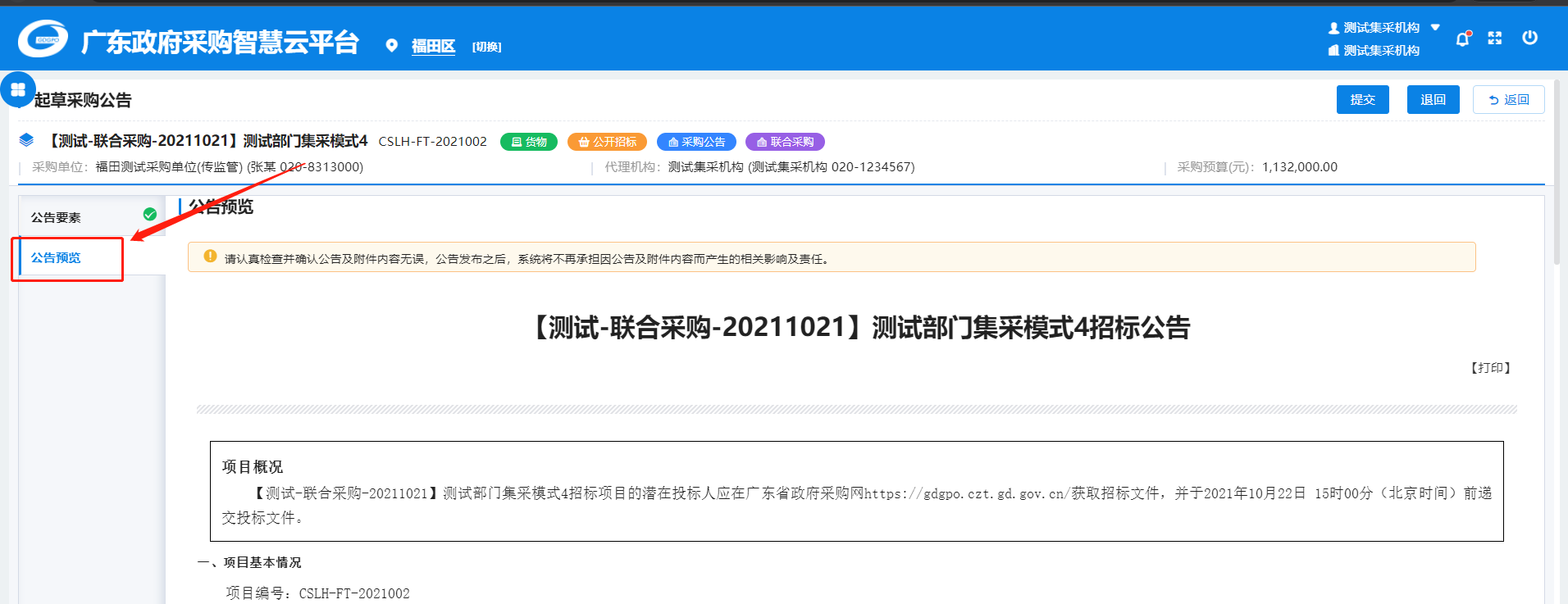
Task: Click the power logout icon
Action: [x=1529, y=38]
